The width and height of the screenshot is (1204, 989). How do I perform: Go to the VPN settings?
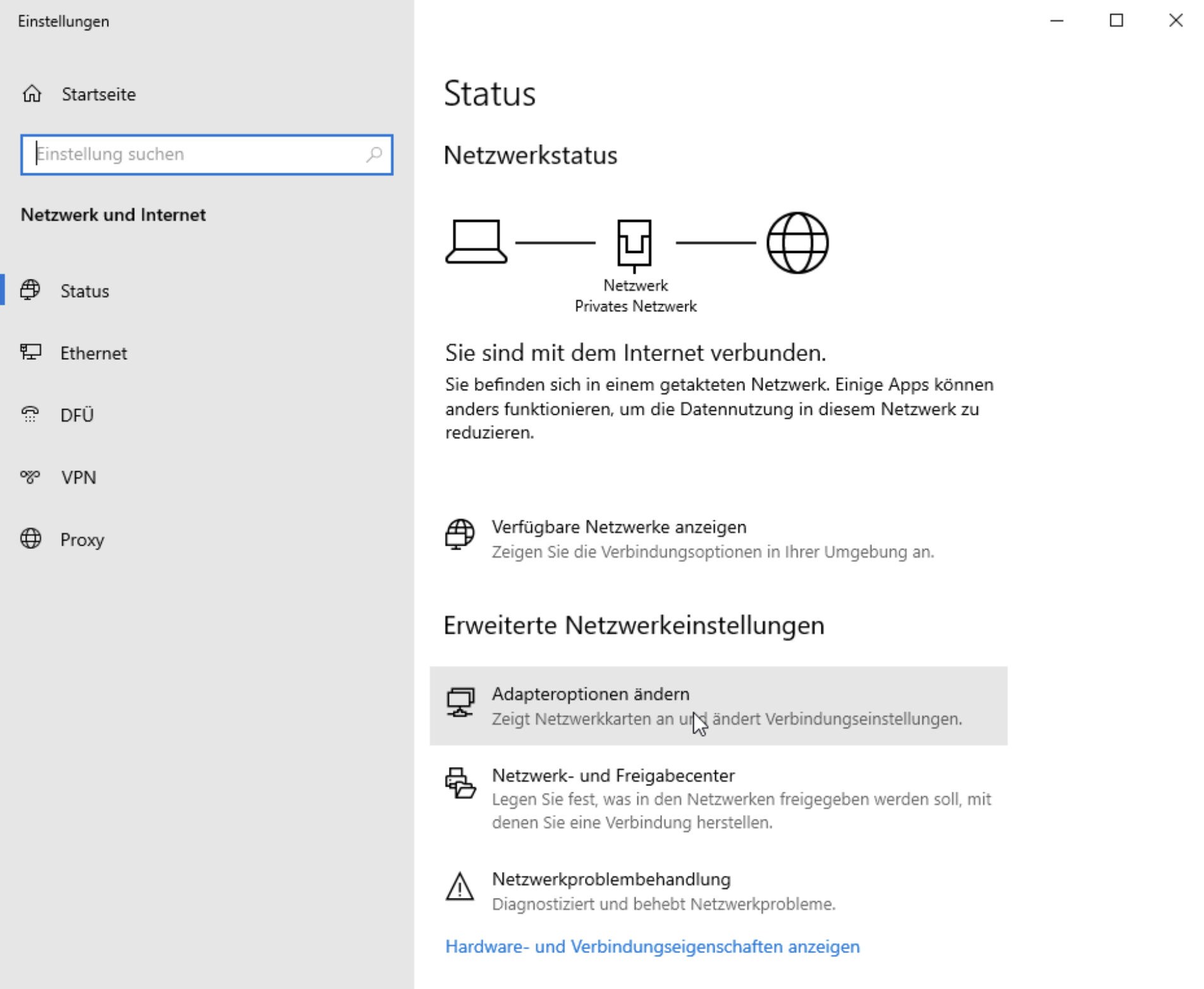pyautogui.click(x=207, y=477)
